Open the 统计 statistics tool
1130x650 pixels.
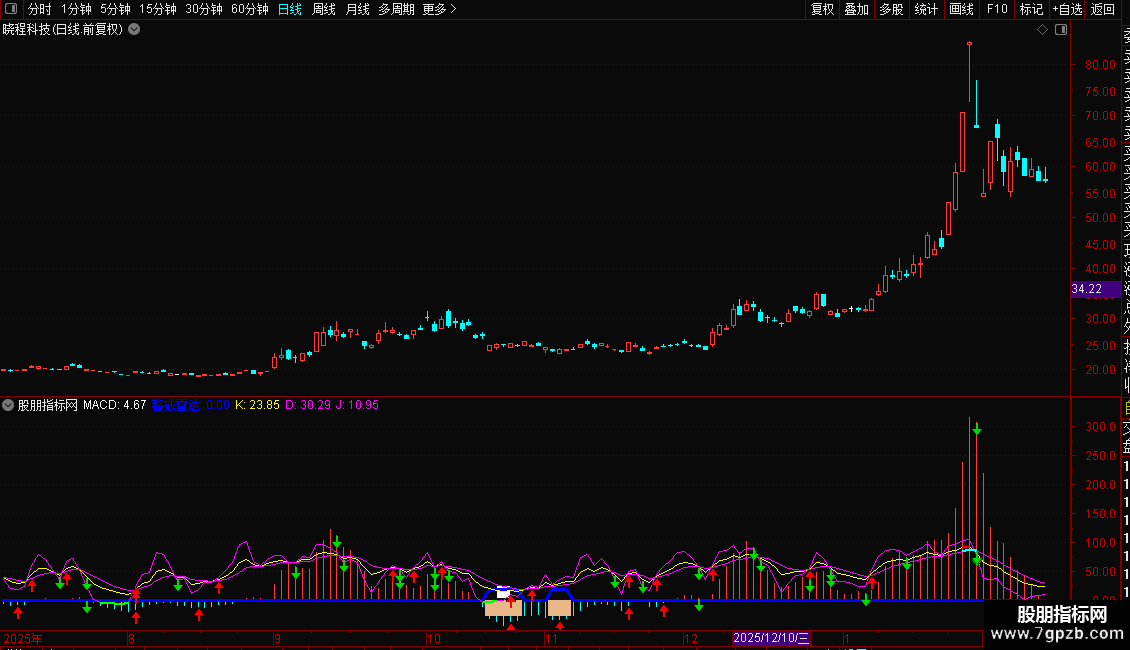coord(926,9)
